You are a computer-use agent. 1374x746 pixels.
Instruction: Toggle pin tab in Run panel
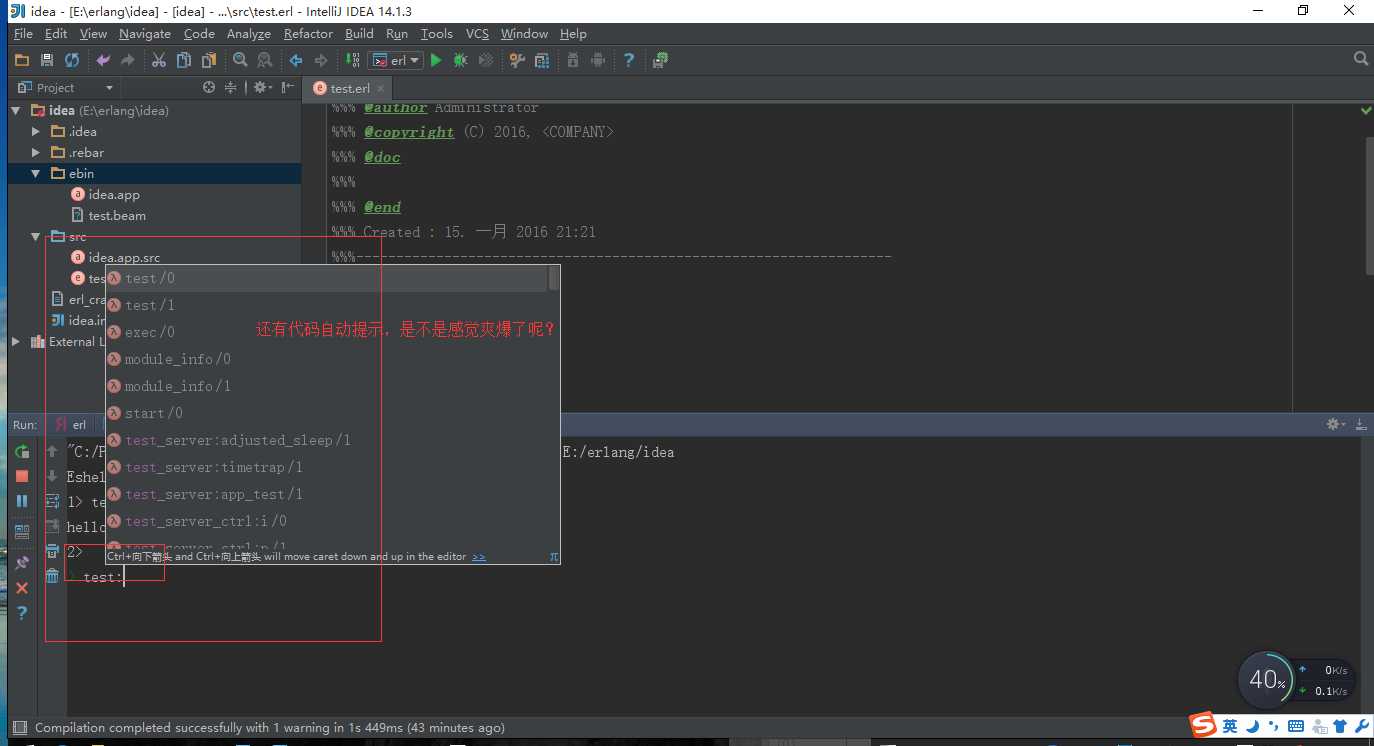(22, 563)
